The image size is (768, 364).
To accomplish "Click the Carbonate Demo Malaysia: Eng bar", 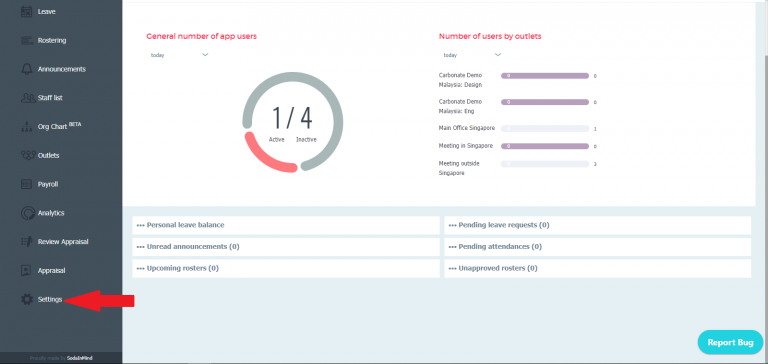I will [x=545, y=102].
